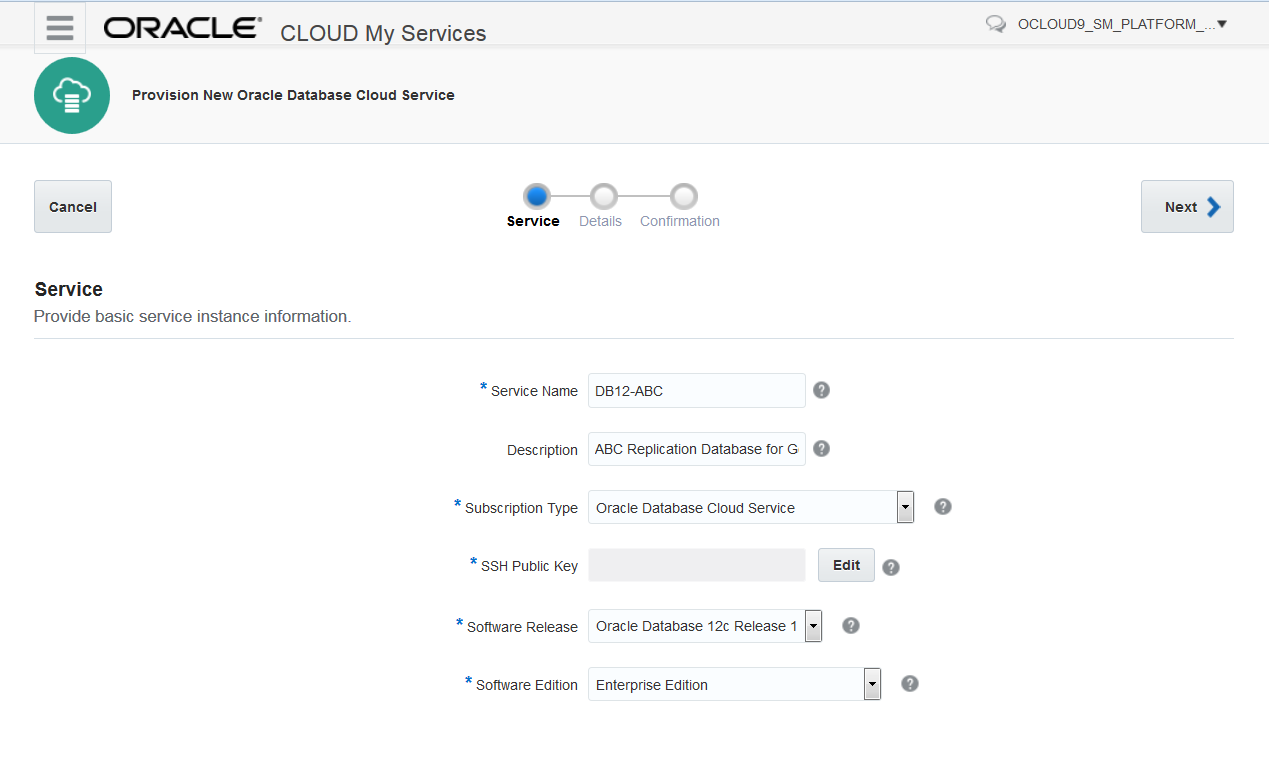The height and width of the screenshot is (769, 1269).
Task: Show help for SSH Public Key
Action: point(891,567)
